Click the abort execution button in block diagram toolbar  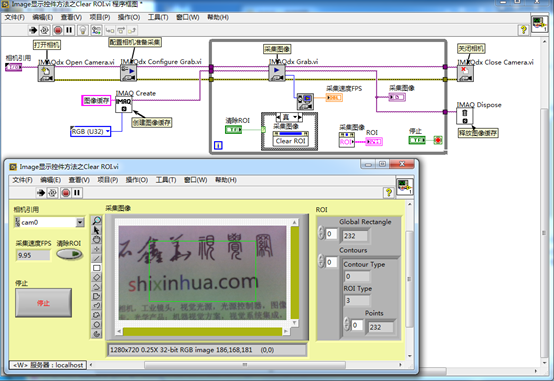click(x=58, y=30)
